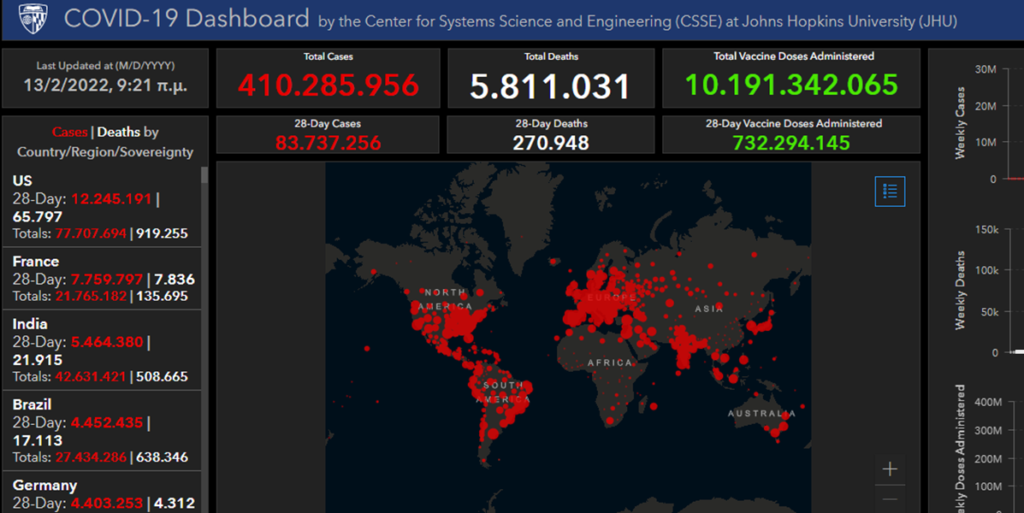Click the 28-Day Cases figure

point(328,142)
